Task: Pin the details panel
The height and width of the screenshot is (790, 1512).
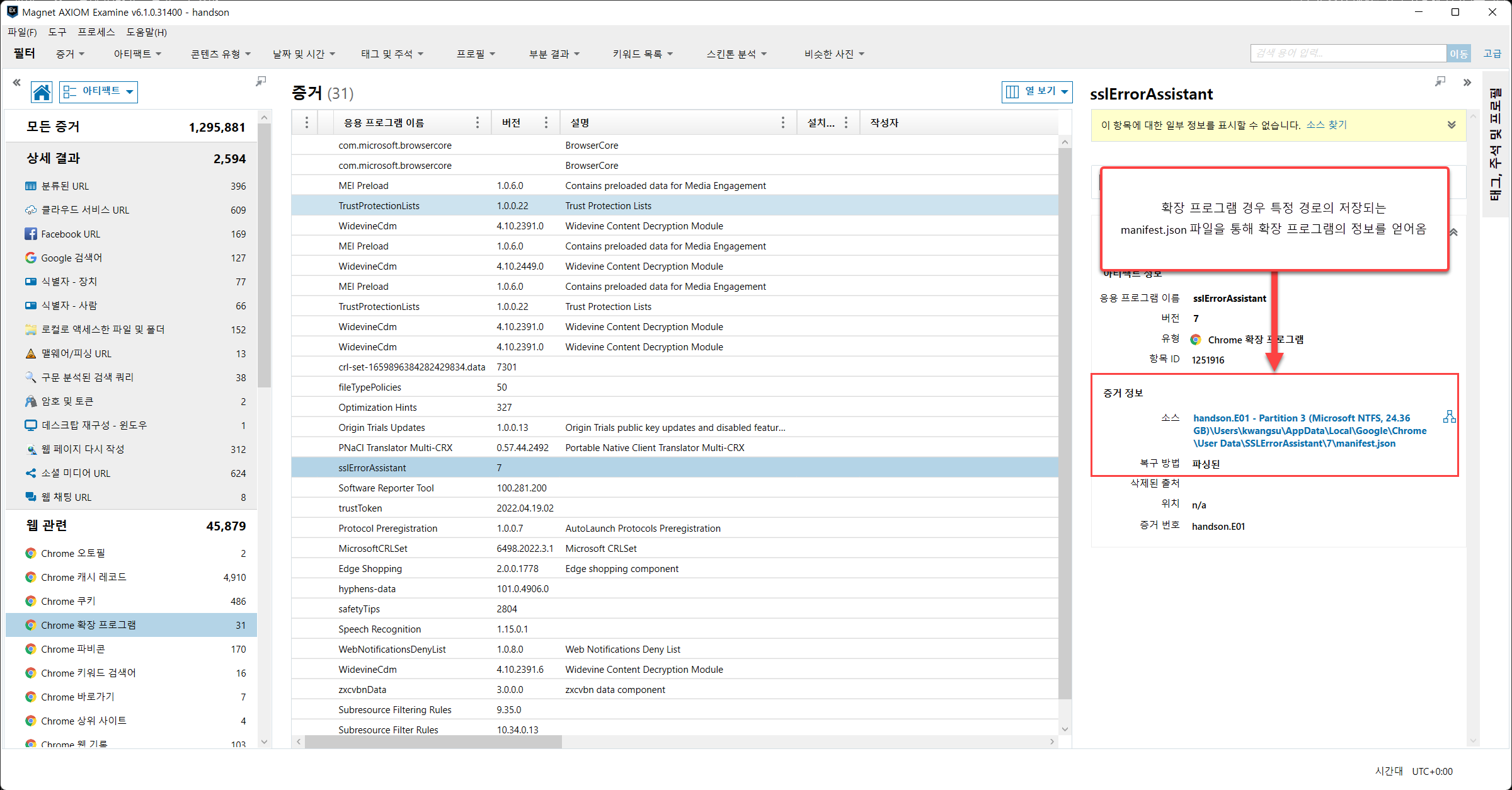Action: tap(1440, 81)
